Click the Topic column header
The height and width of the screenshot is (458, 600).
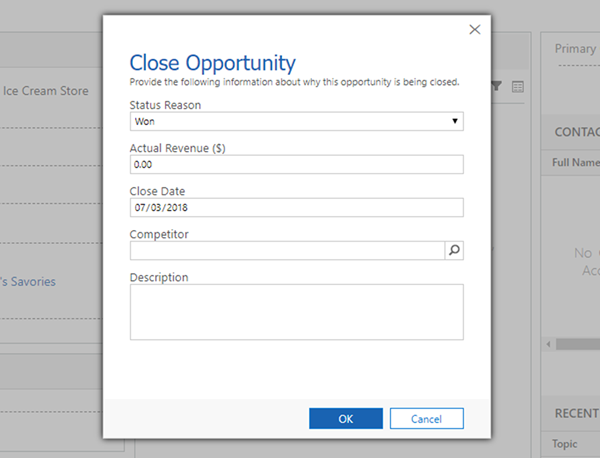pos(566,444)
